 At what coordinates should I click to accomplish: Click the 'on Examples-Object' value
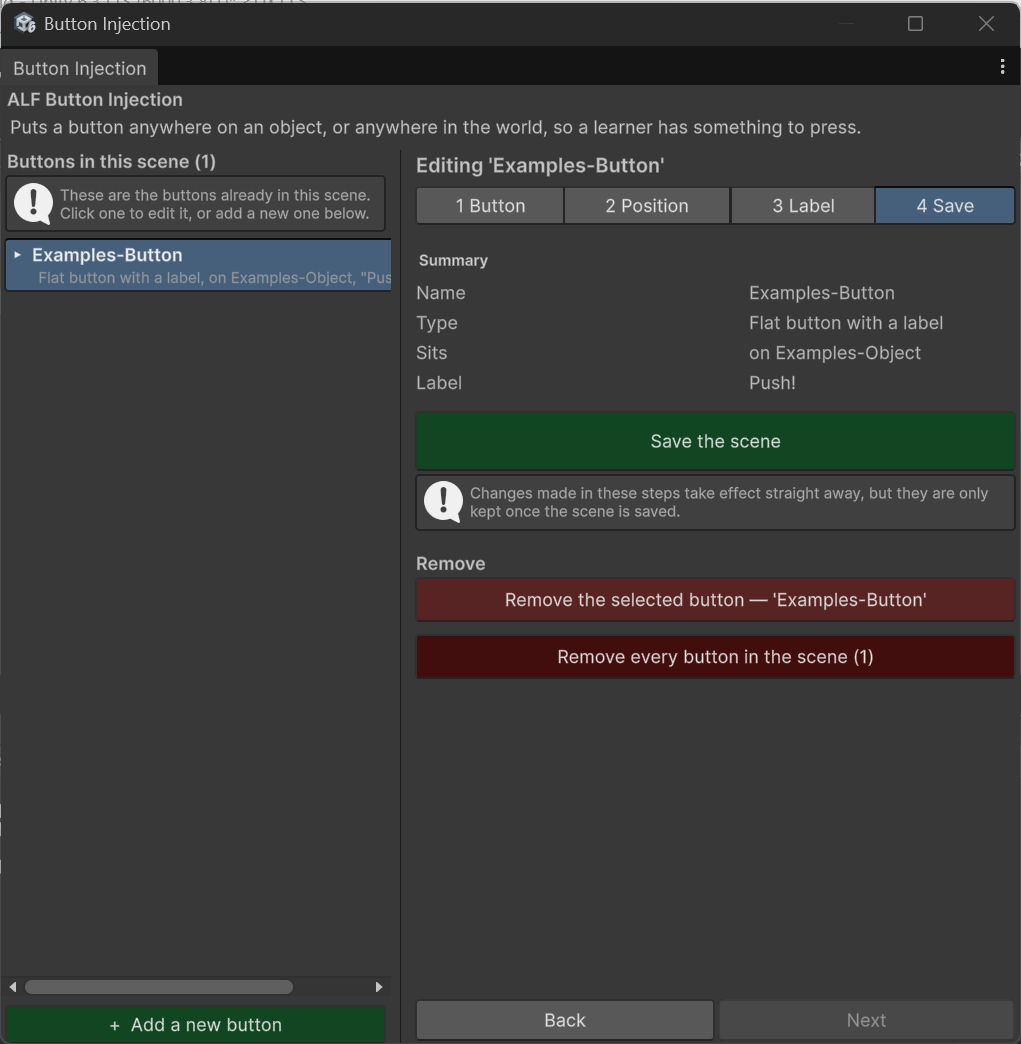(835, 353)
